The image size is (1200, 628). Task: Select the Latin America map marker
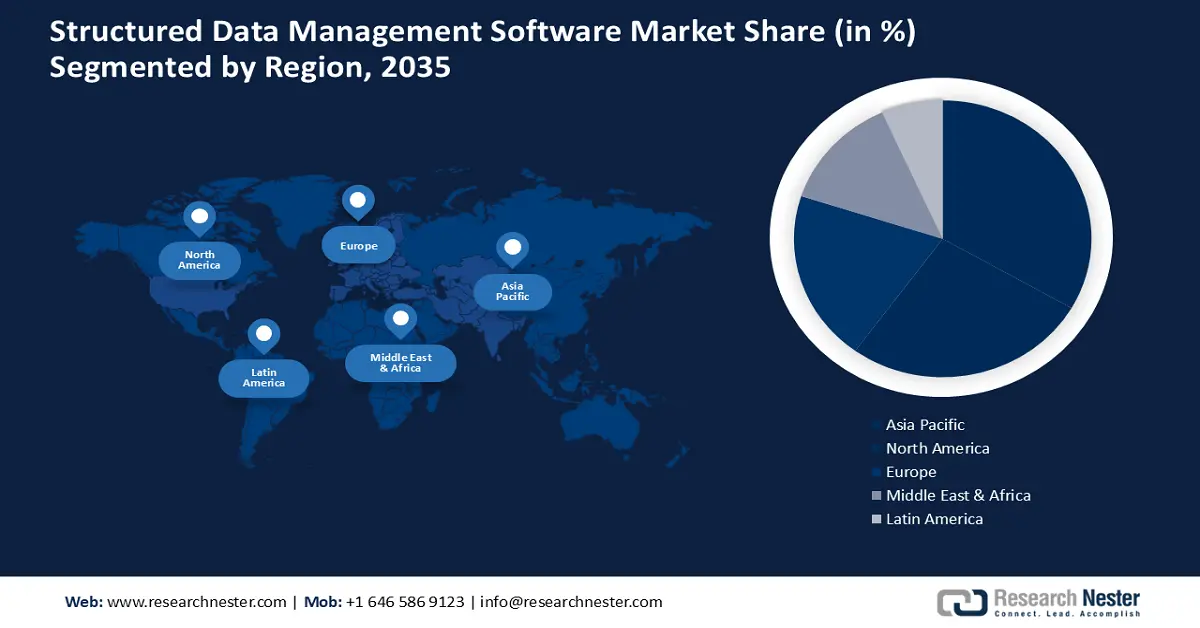click(263, 331)
